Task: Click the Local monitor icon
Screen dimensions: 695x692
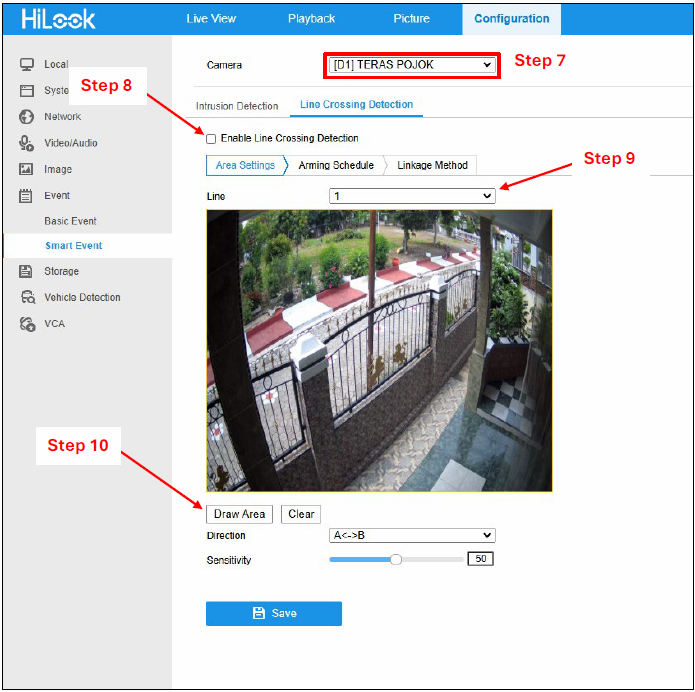Action: [27, 64]
